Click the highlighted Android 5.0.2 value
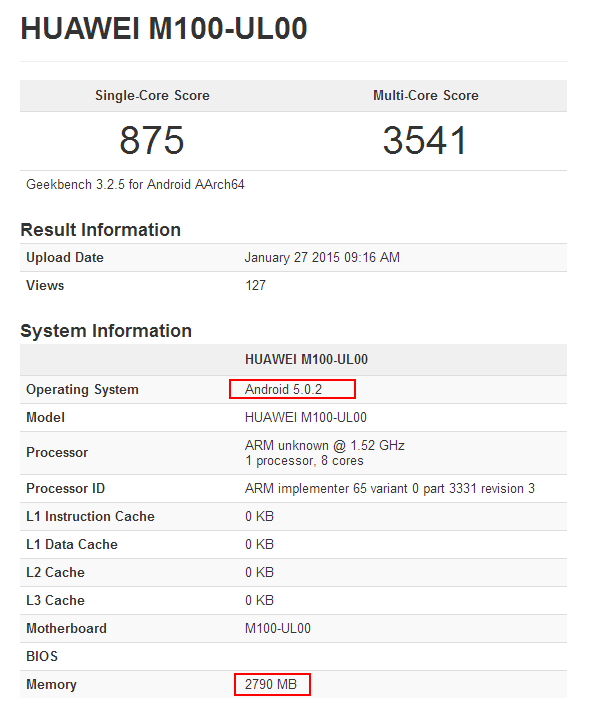 (x=284, y=390)
